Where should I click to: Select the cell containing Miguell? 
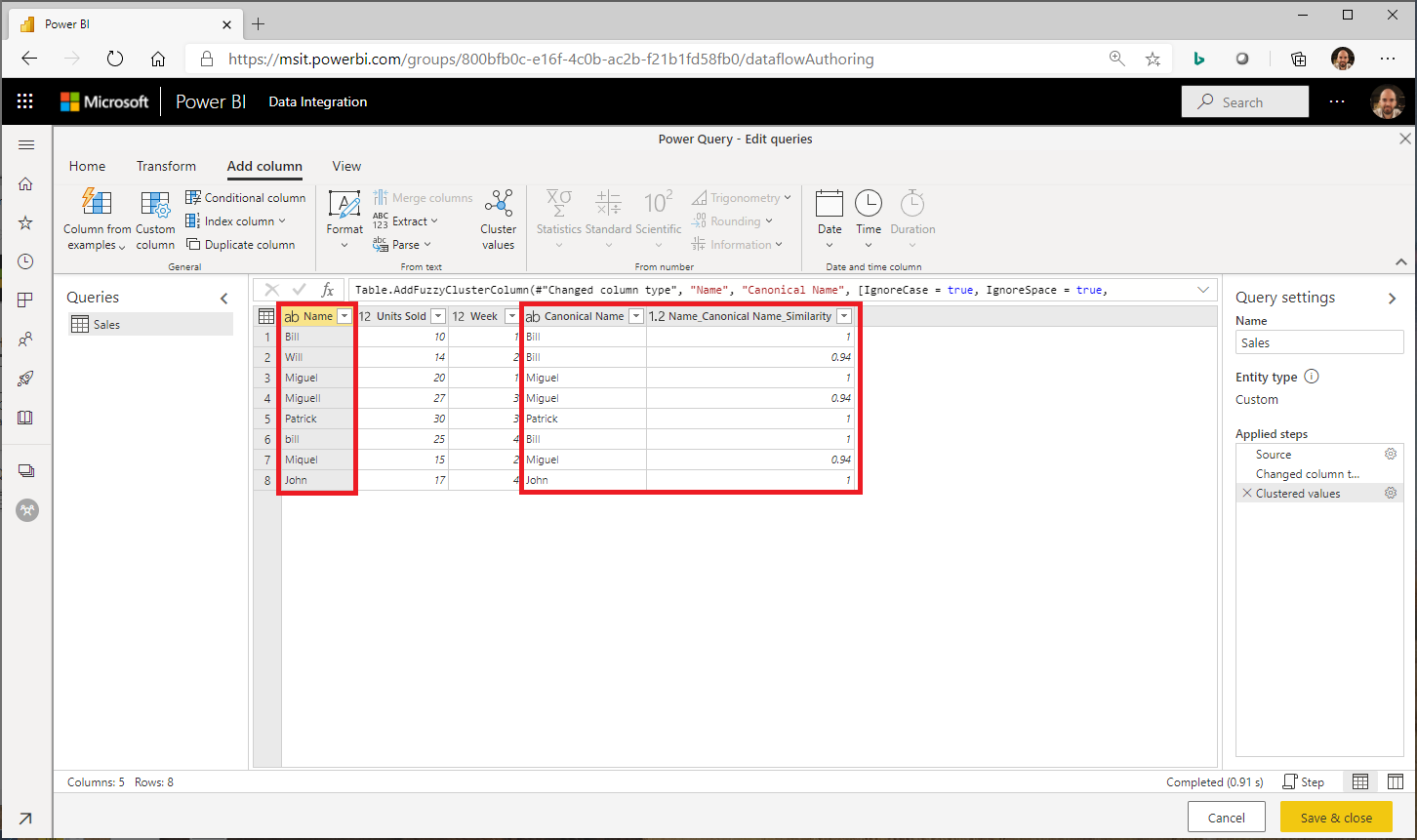317,398
